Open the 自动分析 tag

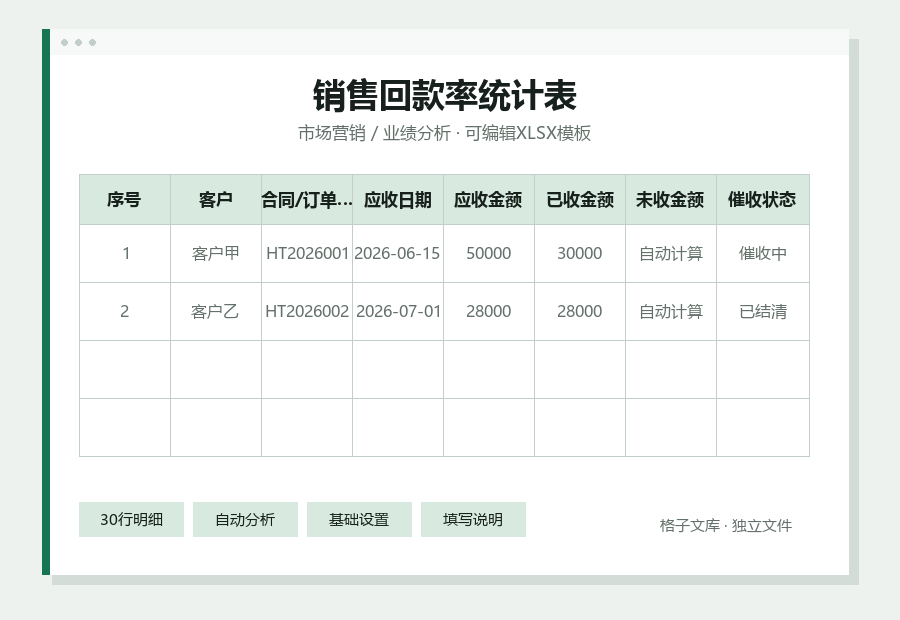(245, 520)
